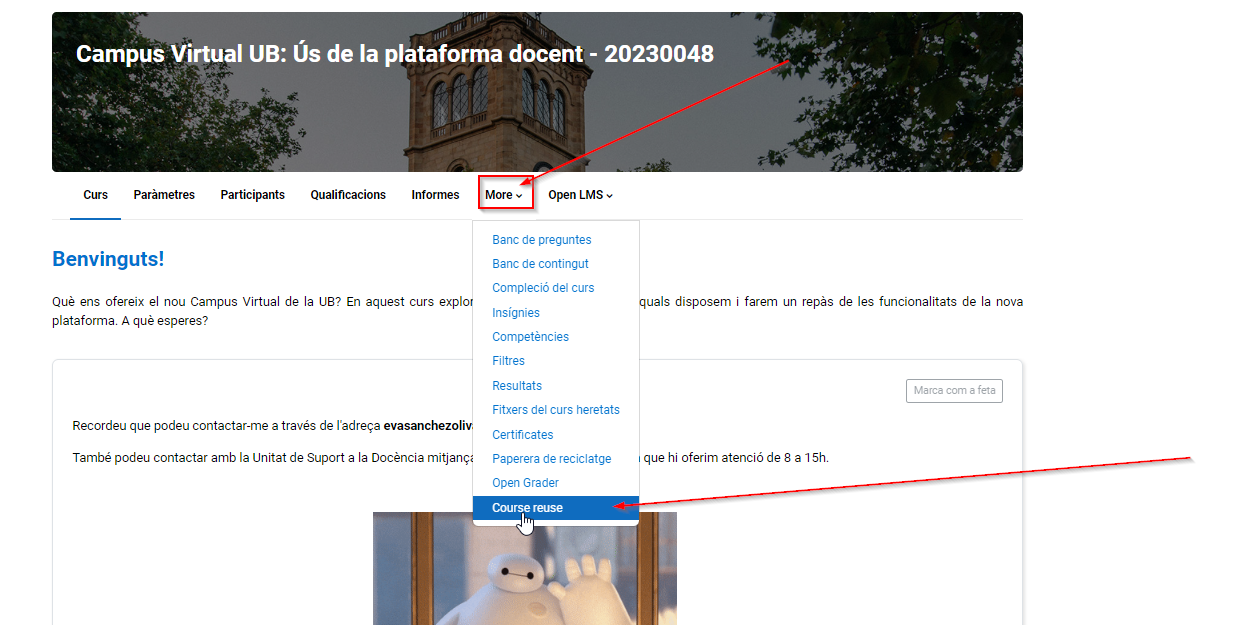This screenshot has width=1252, height=625.
Task: Click Open Grader in the menu
Action: coord(525,483)
